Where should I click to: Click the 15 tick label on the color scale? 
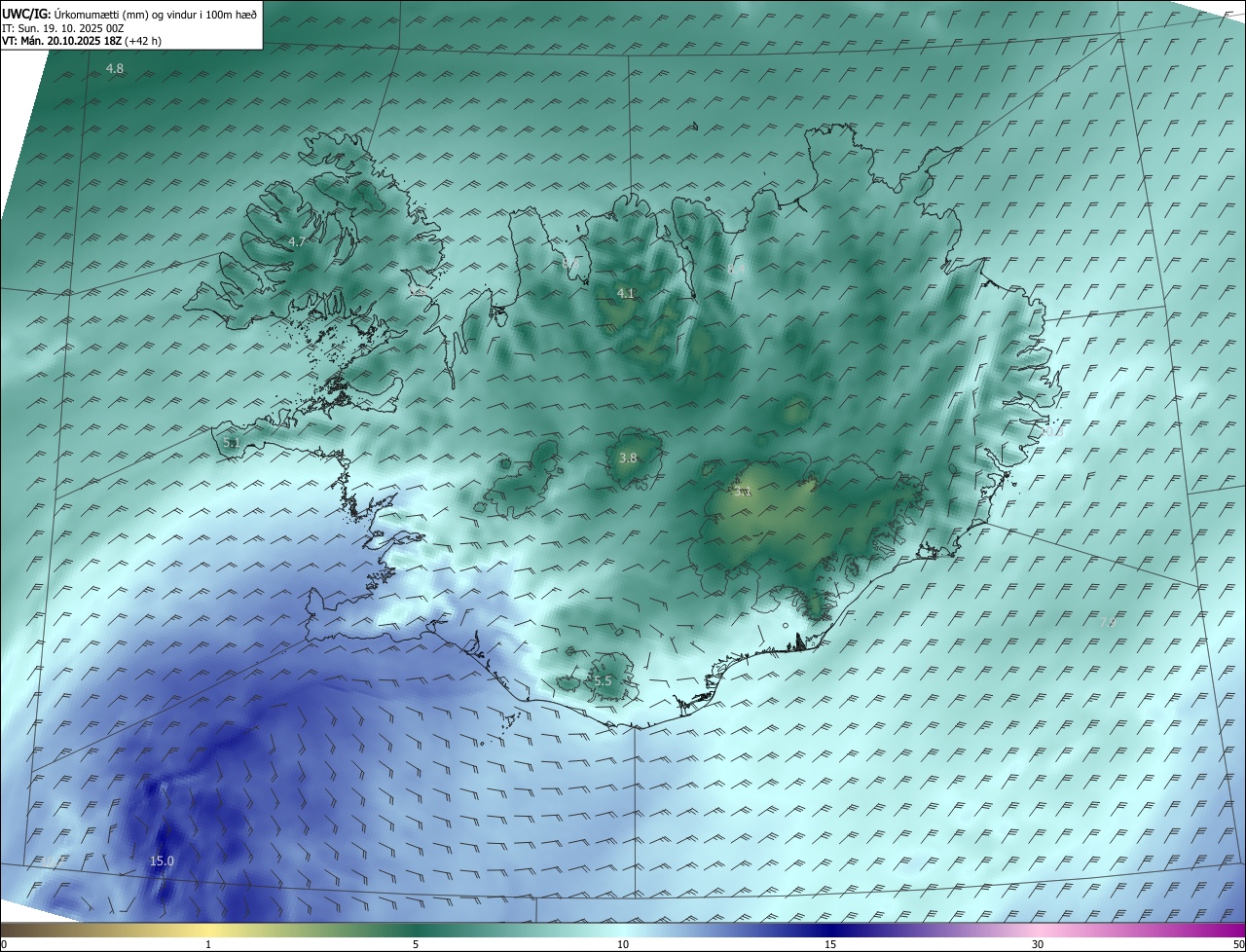click(x=830, y=944)
